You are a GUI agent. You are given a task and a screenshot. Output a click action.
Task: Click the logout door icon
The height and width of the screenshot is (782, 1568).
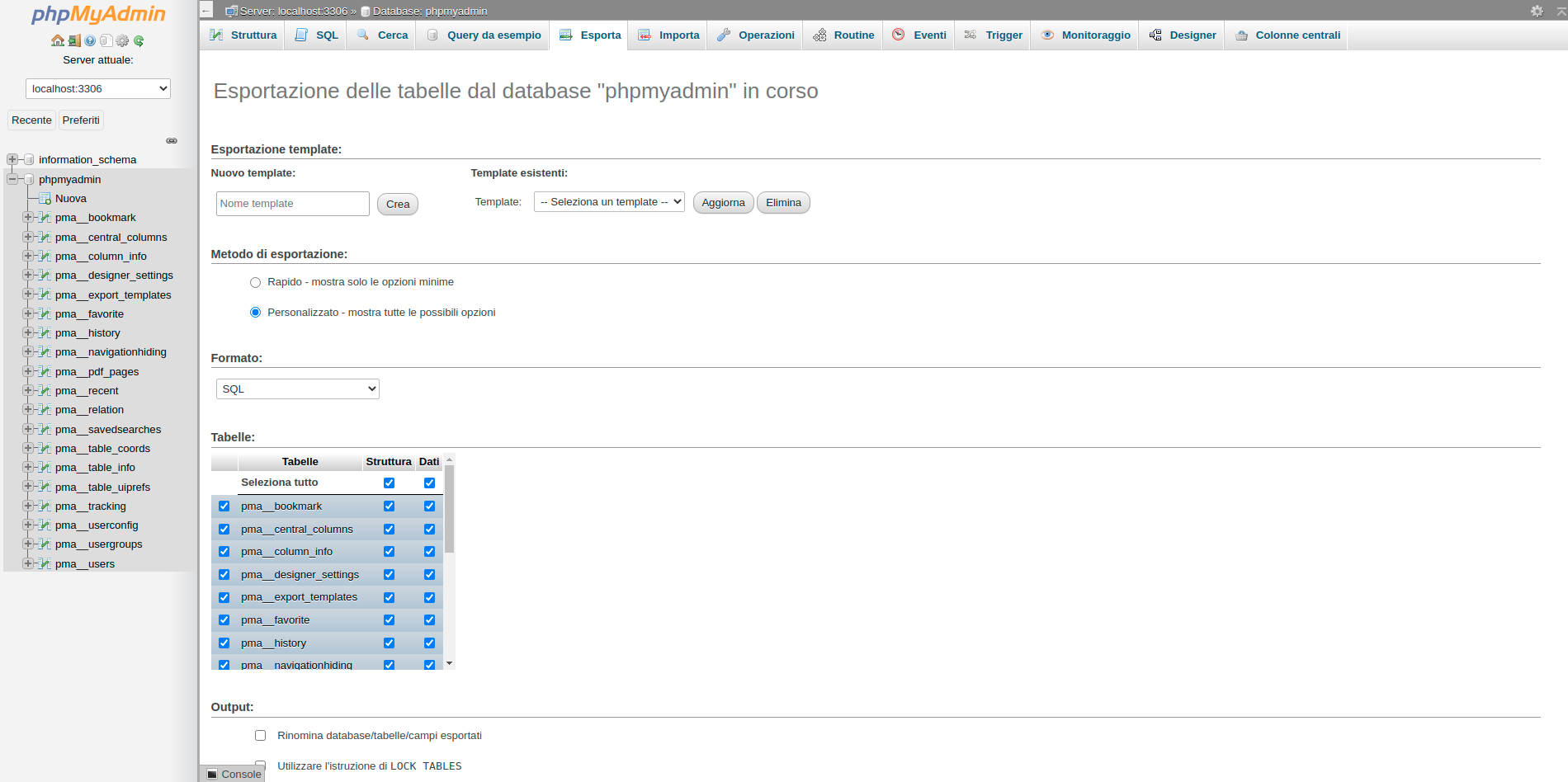[x=74, y=40]
